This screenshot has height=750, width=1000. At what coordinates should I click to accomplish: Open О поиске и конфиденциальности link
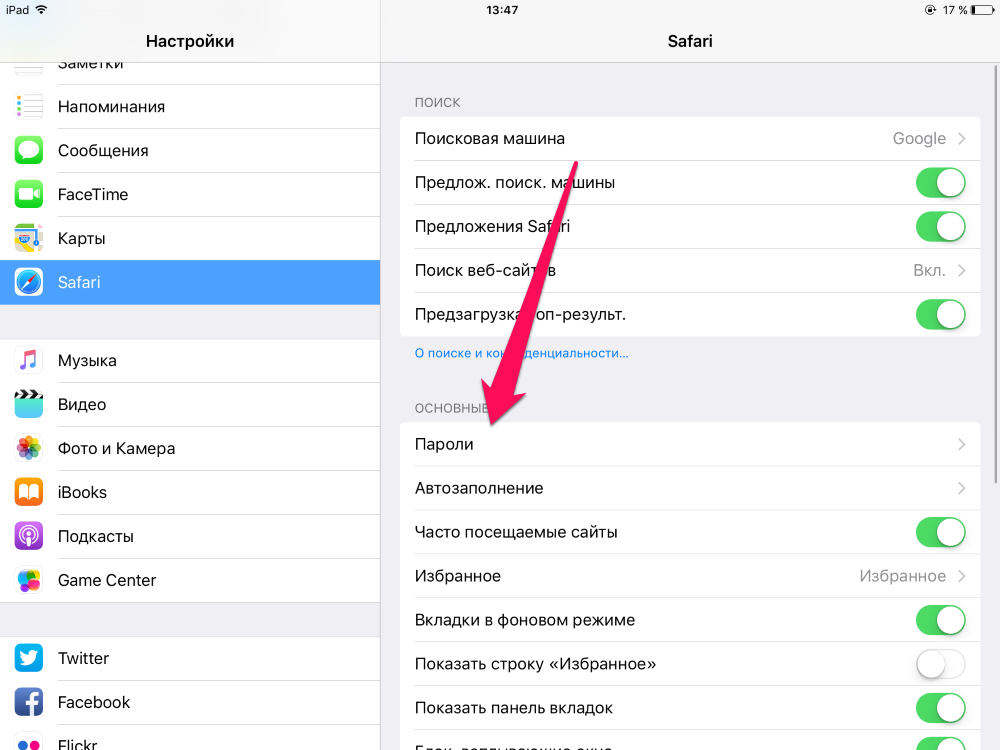pyautogui.click(x=521, y=353)
